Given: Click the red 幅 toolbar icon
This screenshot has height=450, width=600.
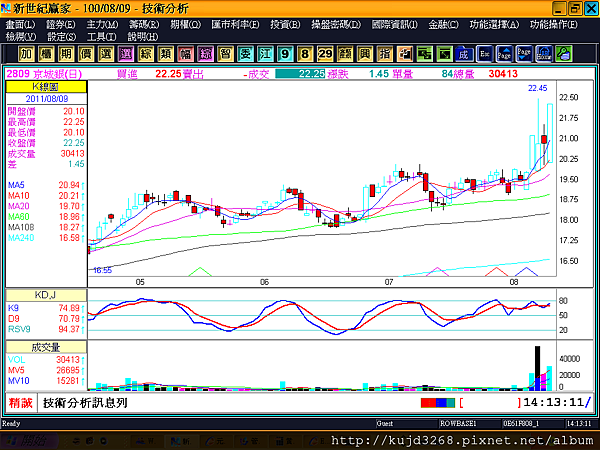Looking at the screenshot, I should point(185,54).
